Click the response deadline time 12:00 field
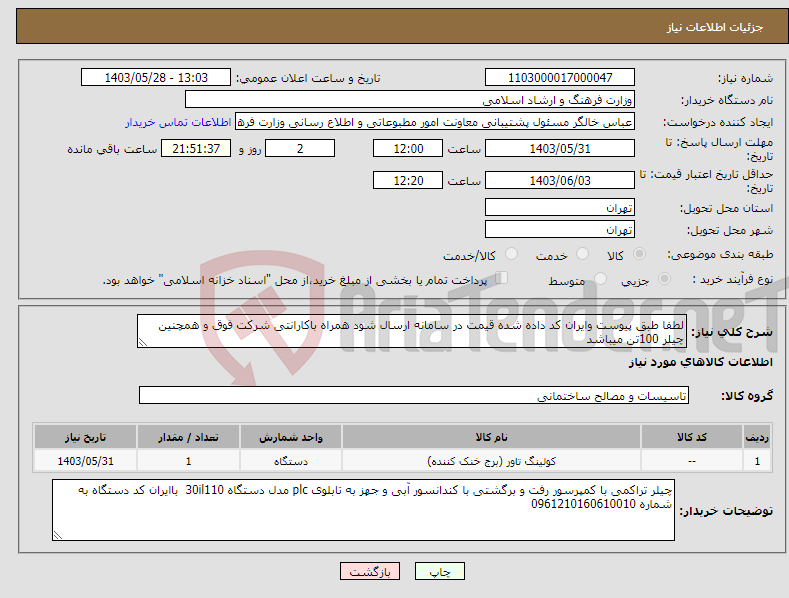 (408, 148)
